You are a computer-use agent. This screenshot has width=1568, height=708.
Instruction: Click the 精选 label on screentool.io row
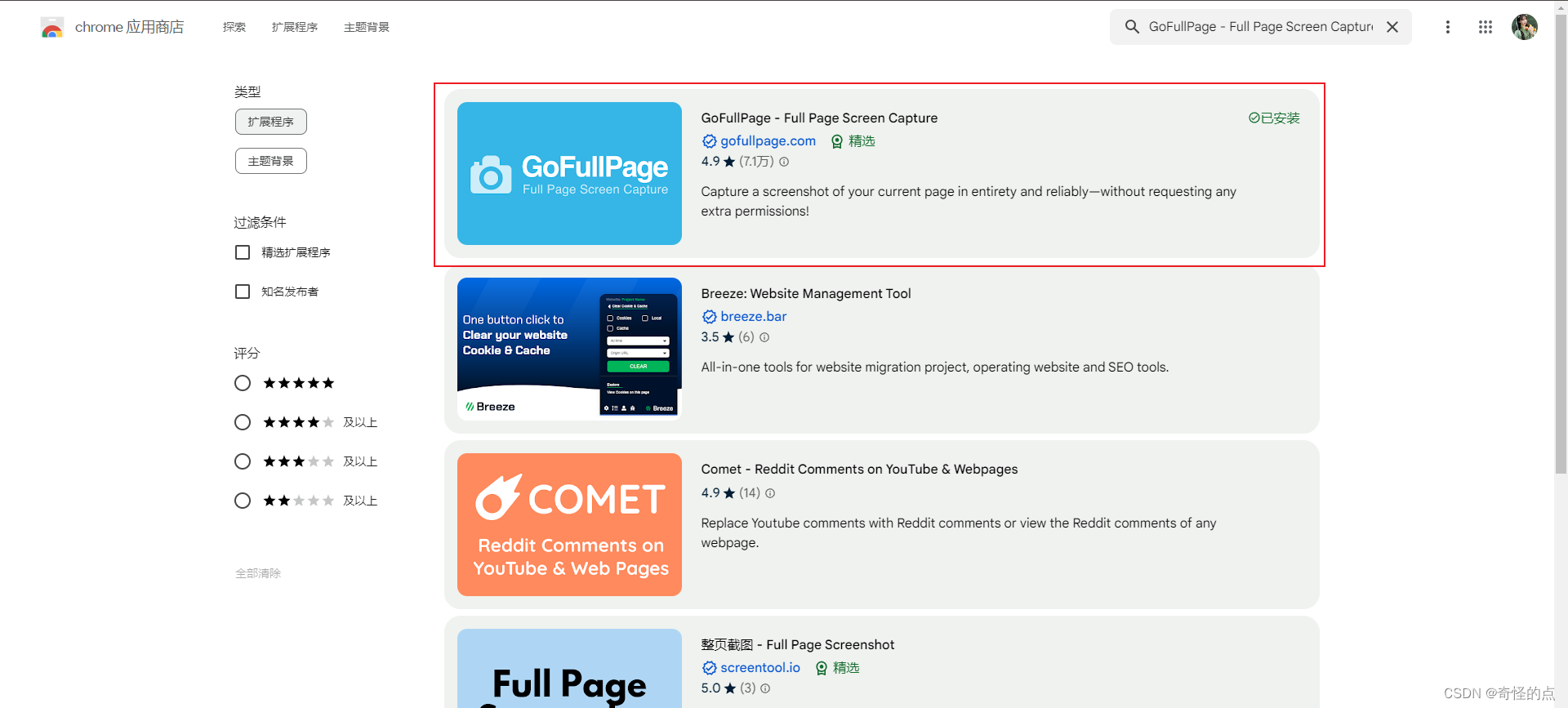click(x=846, y=668)
